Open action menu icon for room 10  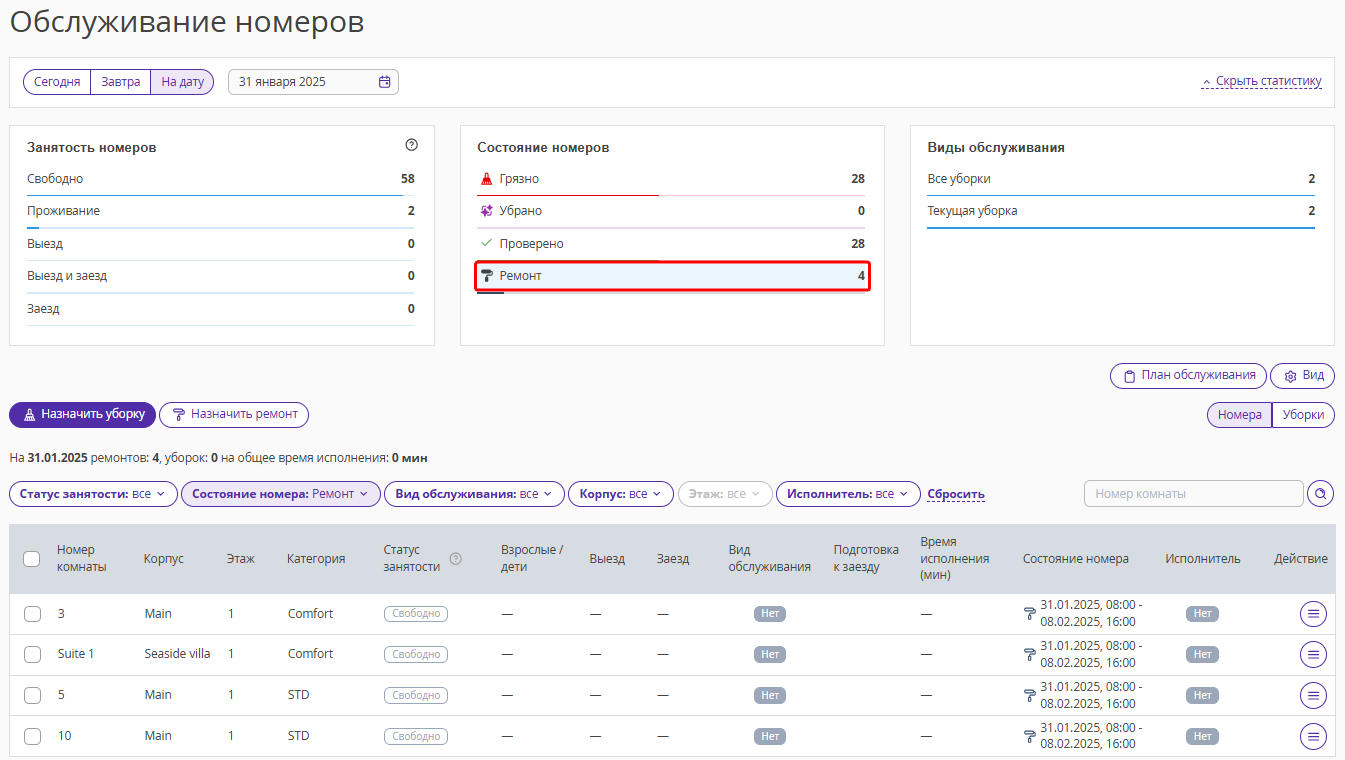click(x=1313, y=736)
